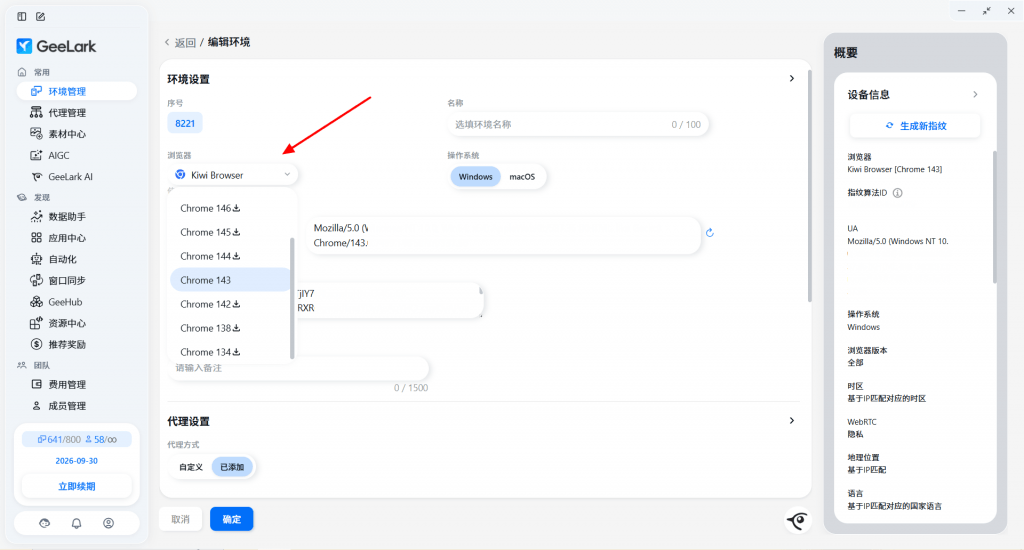Click the 自动化 robot icon
The width and height of the screenshot is (1024, 550).
point(37,259)
